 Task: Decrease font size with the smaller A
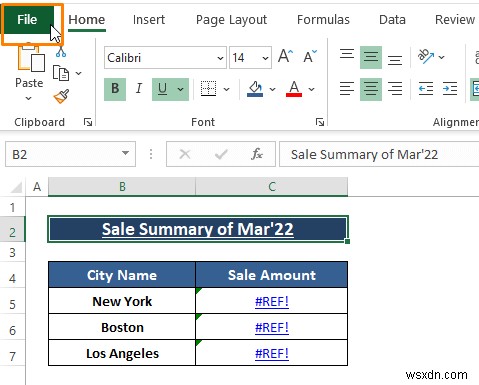(x=310, y=56)
